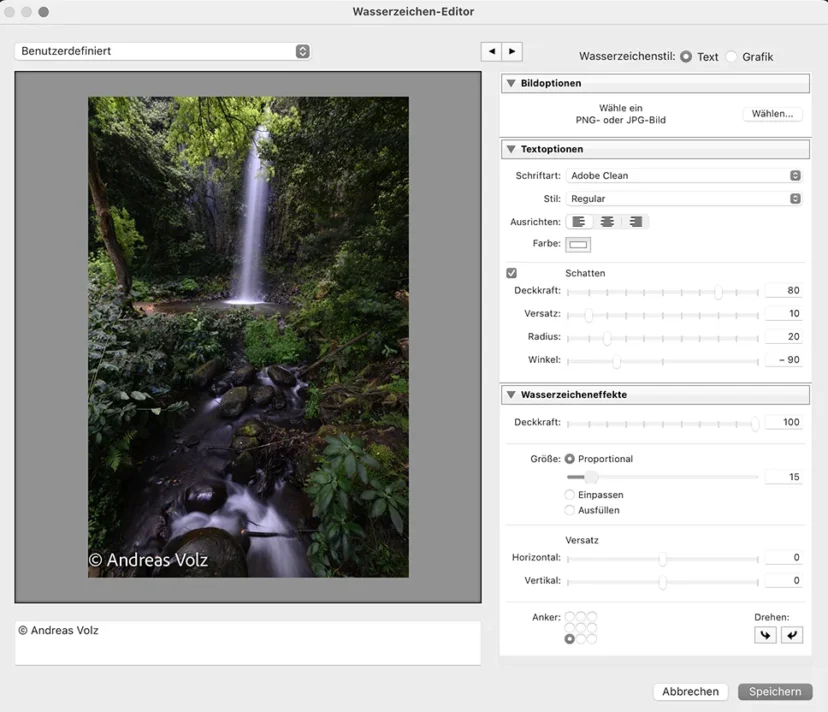Select Ausfüllen size option
The height and width of the screenshot is (712, 828).
point(569,510)
